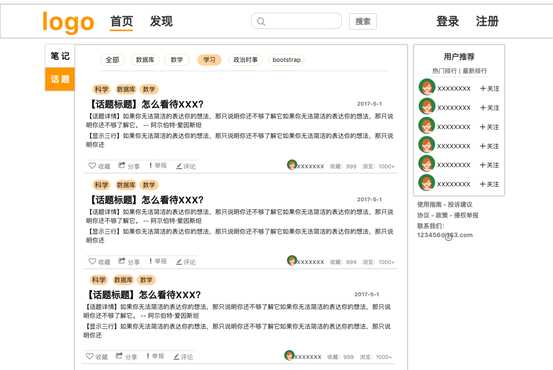This screenshot has height=370, width=553.
Task: Click the share 分享 icon in first post
Action: (122, 165)
